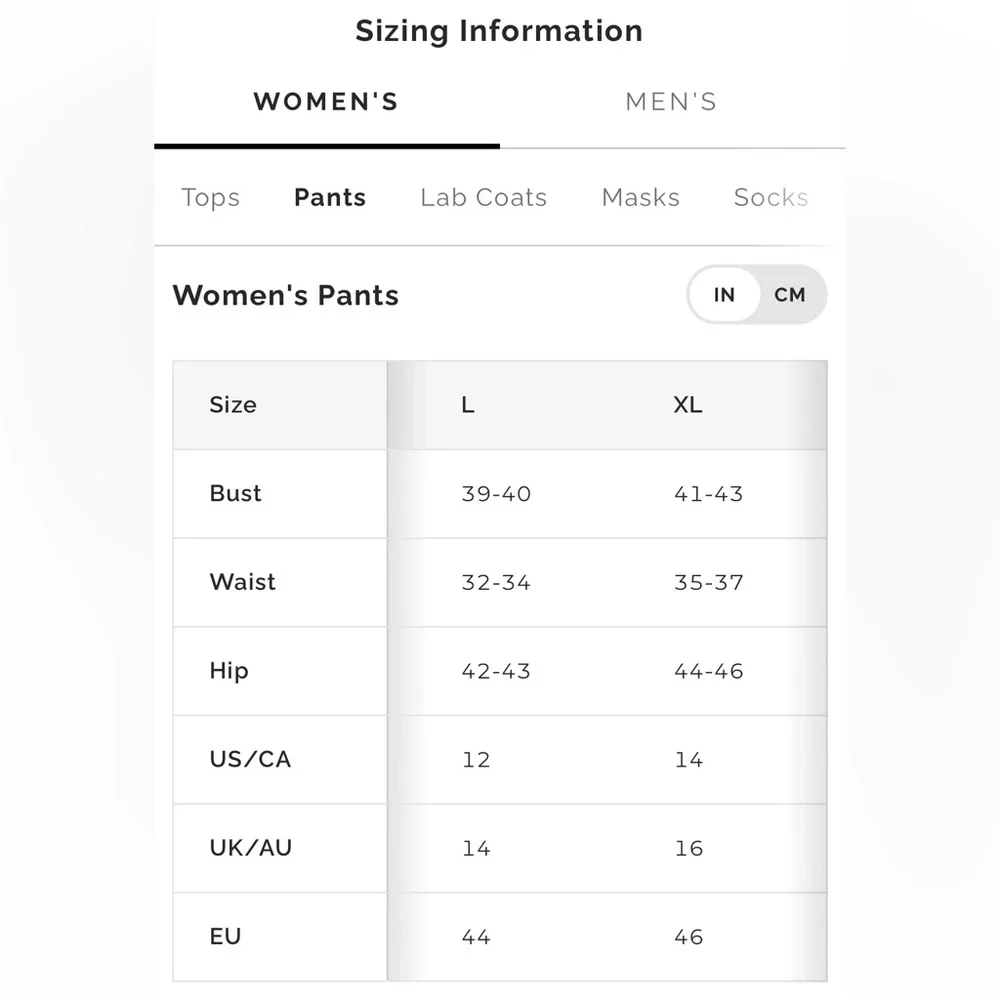Click the Size header cell

[233, 405]
